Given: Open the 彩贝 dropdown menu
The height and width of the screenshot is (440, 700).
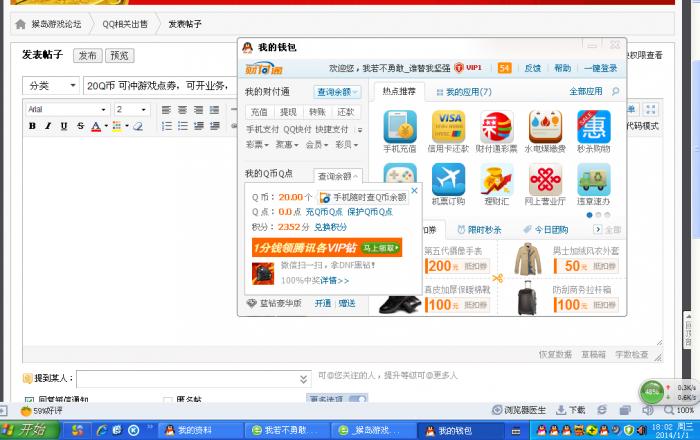Looking at the screenshot, I should coord(346,145).
